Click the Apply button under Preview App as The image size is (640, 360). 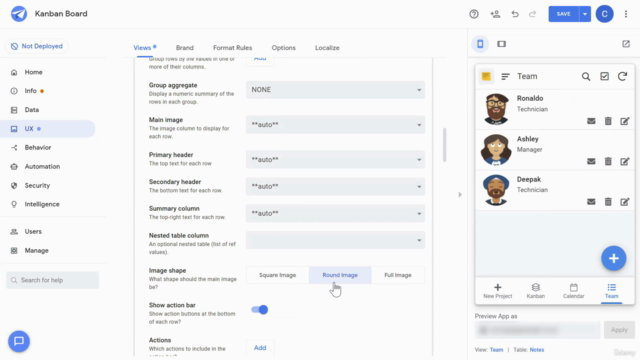tap(619, 330)
